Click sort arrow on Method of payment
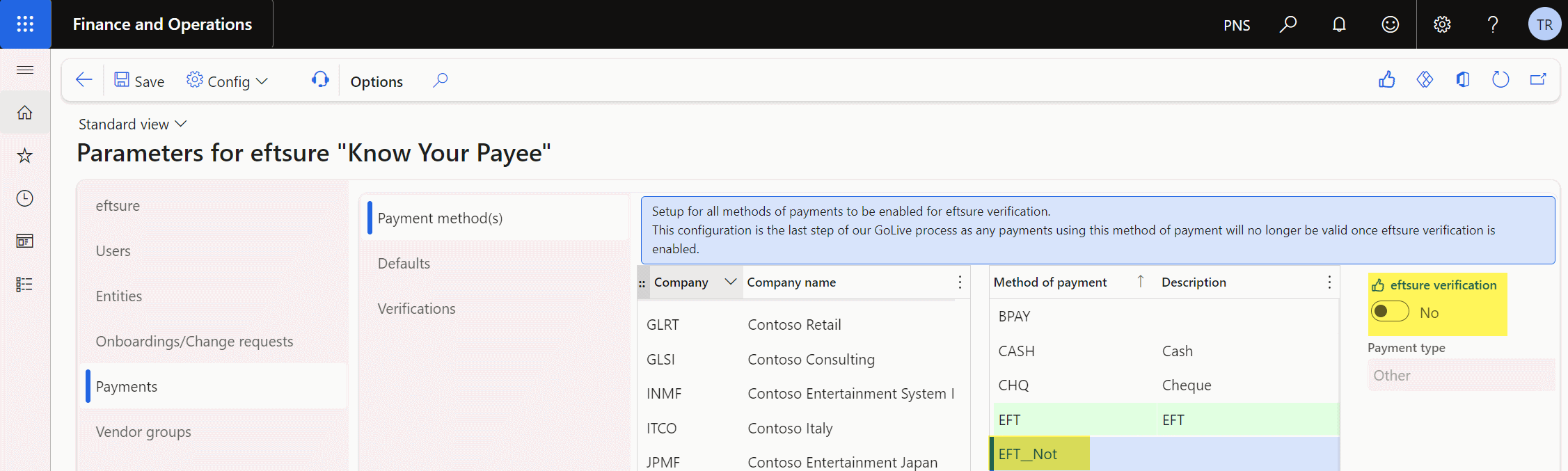Viewport: 1568px width, 471px height. (1141, 281)
